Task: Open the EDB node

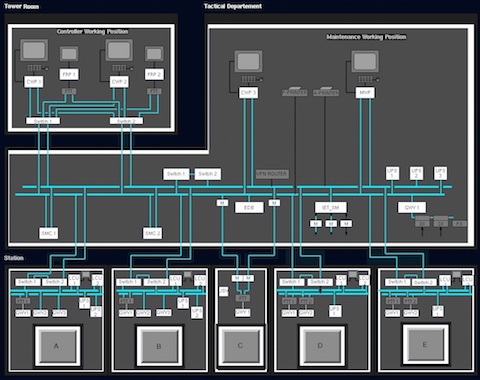Action: pos(249,207)
